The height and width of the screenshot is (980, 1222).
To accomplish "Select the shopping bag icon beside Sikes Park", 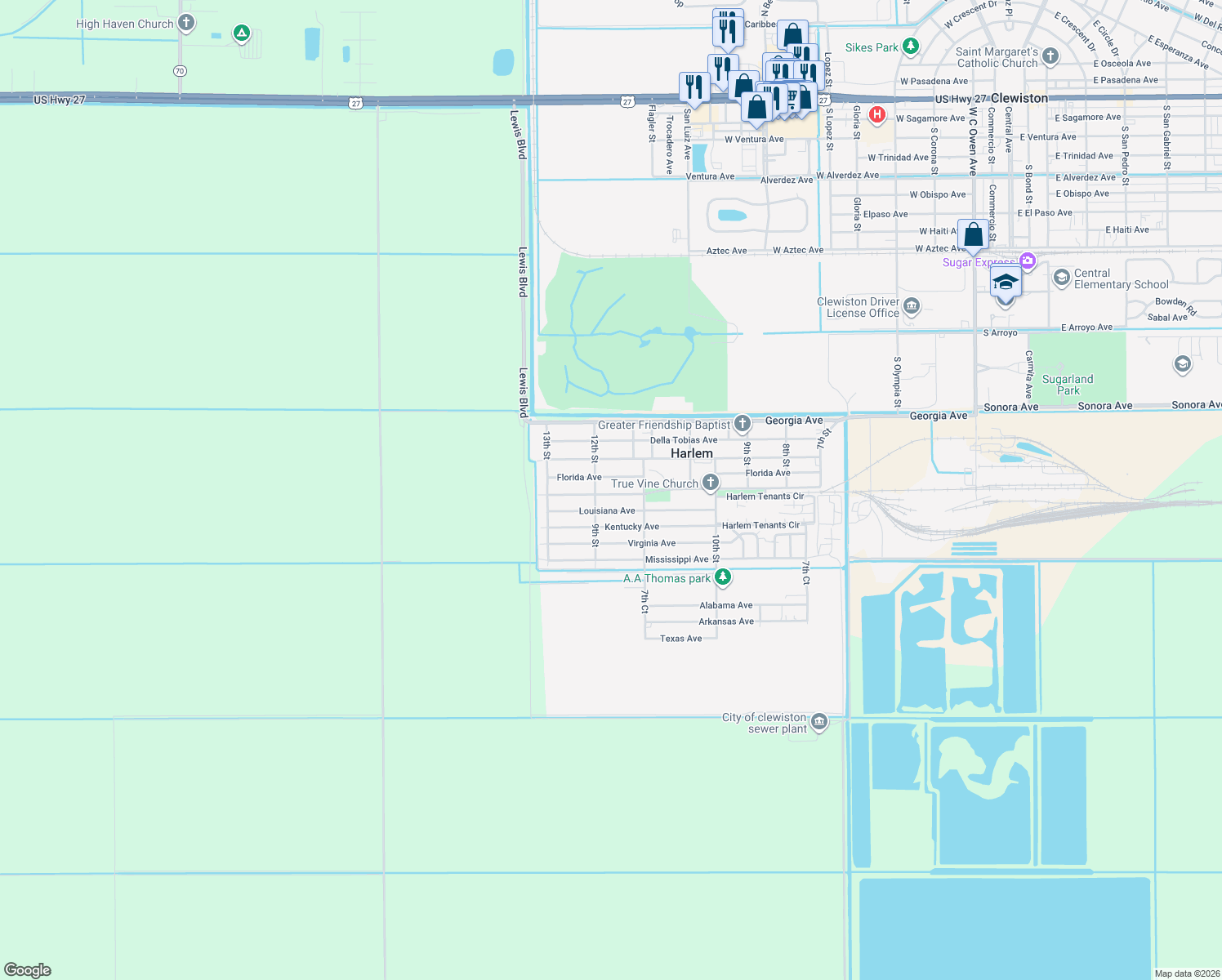I will click(x=792, y=36).
